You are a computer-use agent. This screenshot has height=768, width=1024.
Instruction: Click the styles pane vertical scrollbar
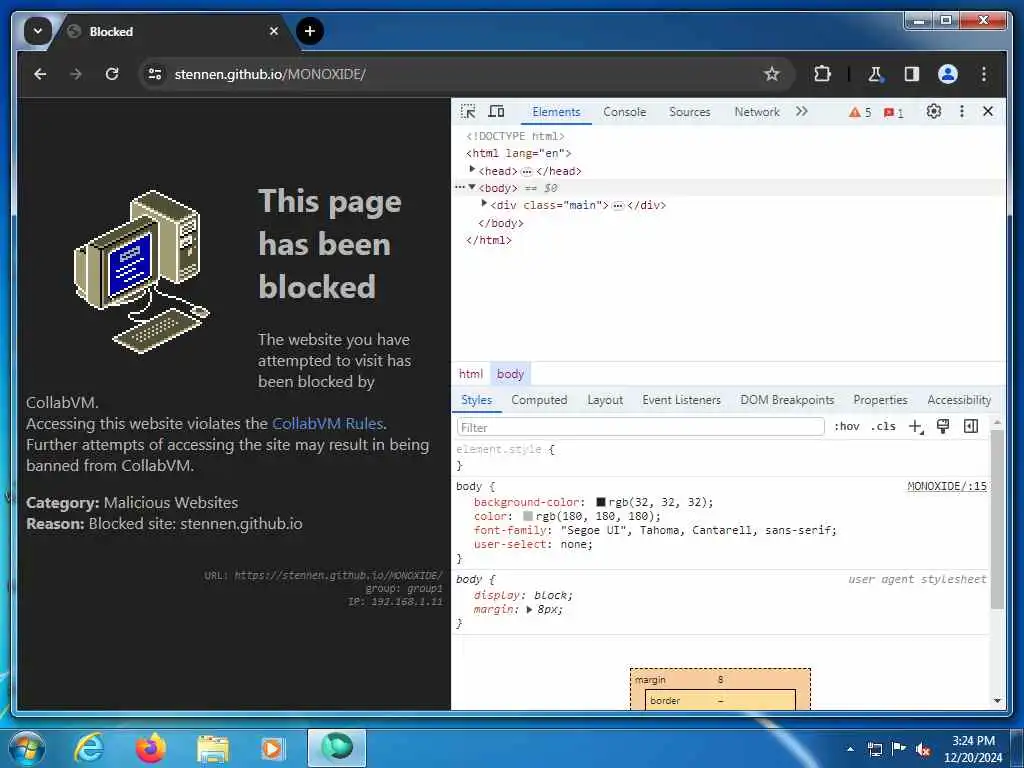(997, 519)
